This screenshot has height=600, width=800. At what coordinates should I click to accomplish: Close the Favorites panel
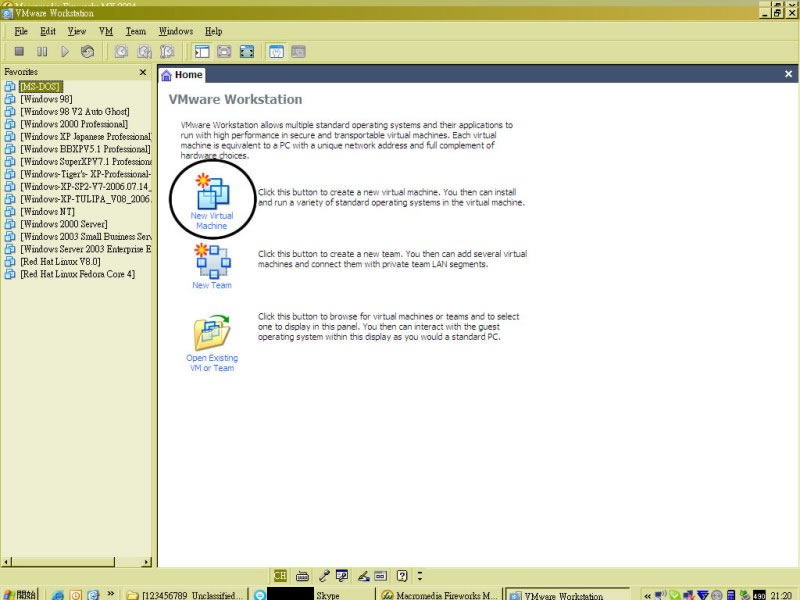click(x=143, y=72)
